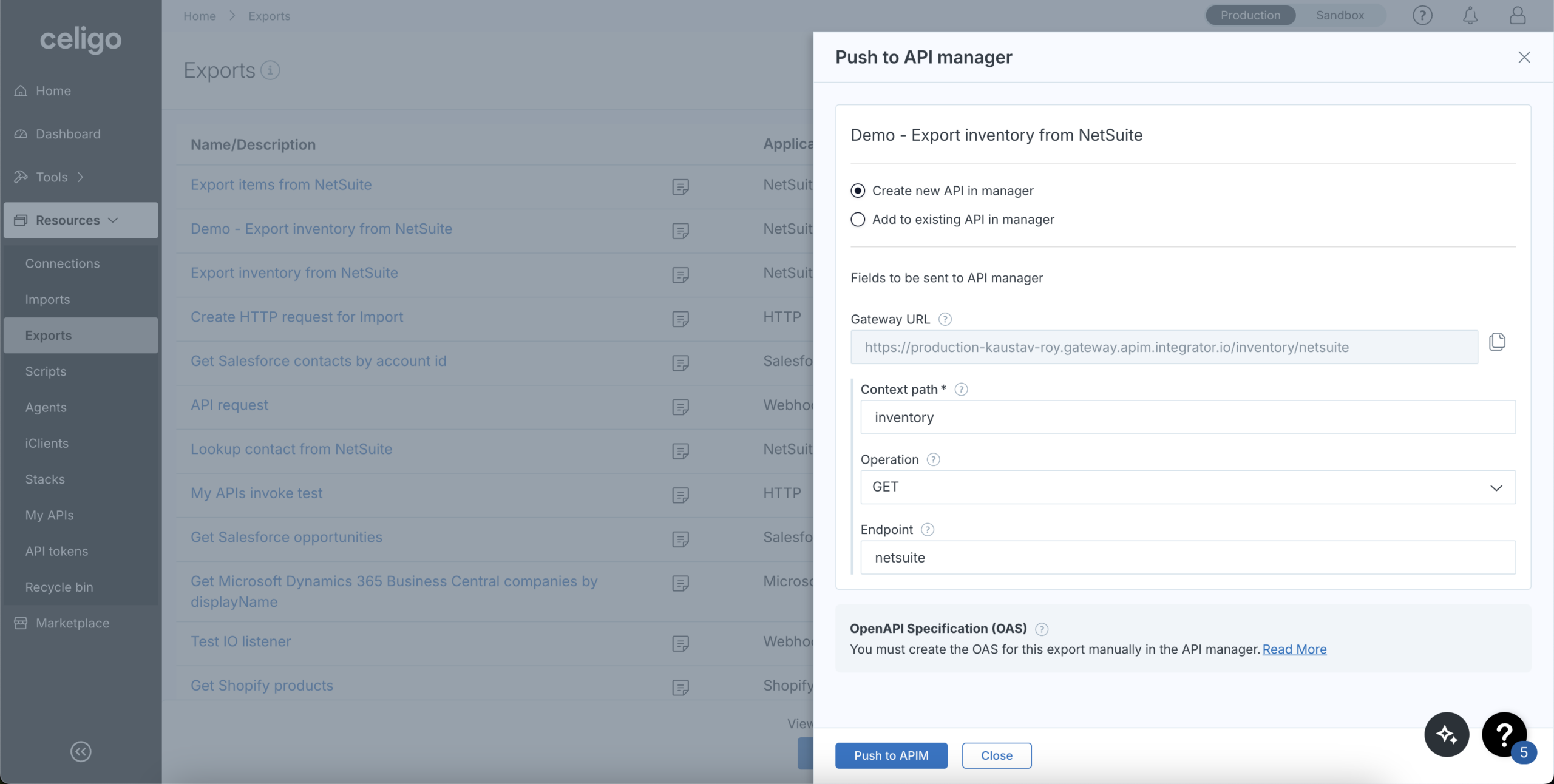Switch environment to Production
The height and width of the screenshot is (784, 1554).
coord(1250,15)
